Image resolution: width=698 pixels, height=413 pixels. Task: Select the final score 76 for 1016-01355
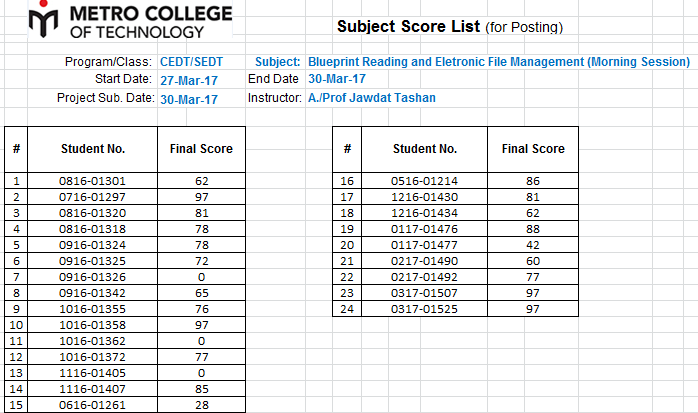pos(201,309)
